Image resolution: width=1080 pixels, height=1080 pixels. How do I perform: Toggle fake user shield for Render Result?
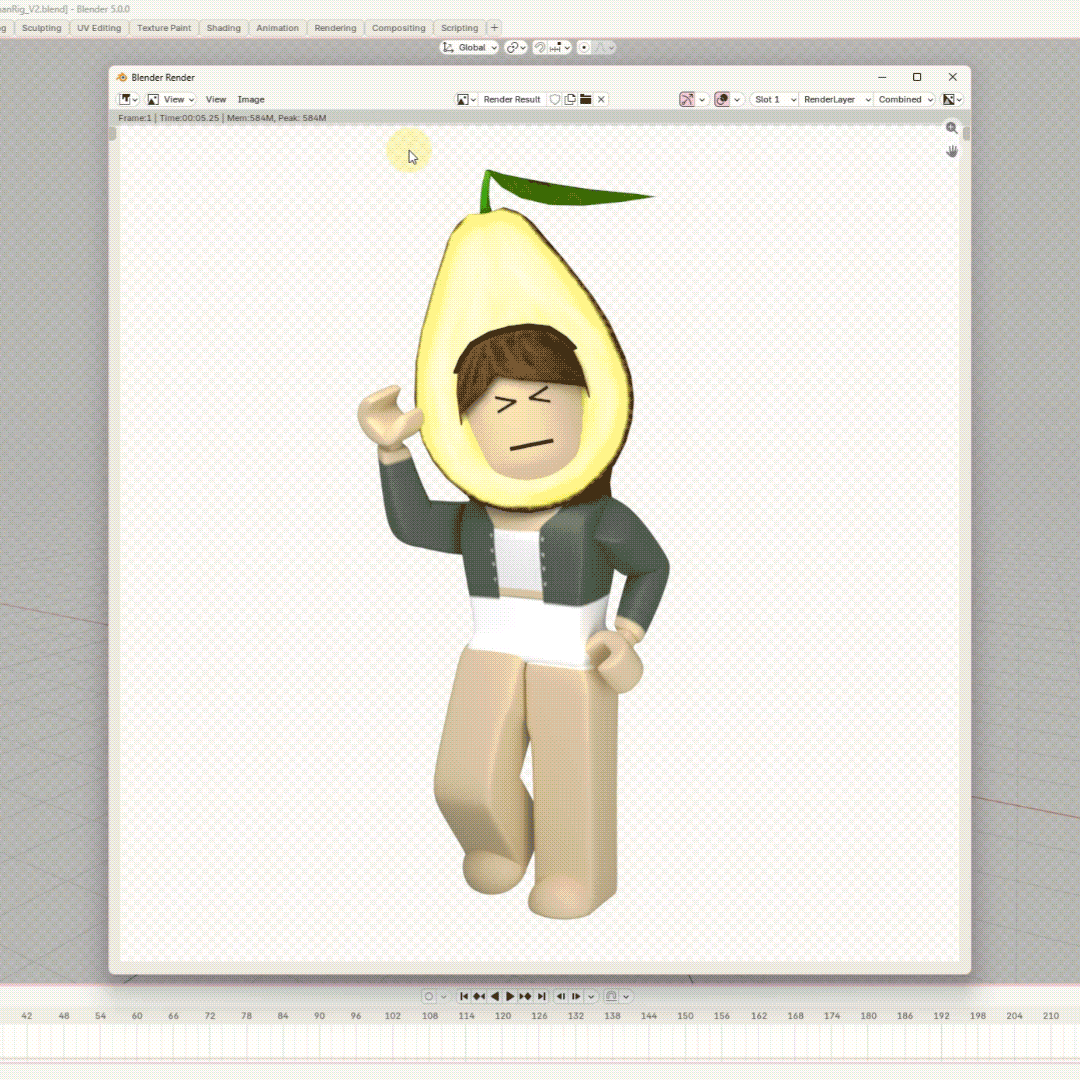click(554, 99)
